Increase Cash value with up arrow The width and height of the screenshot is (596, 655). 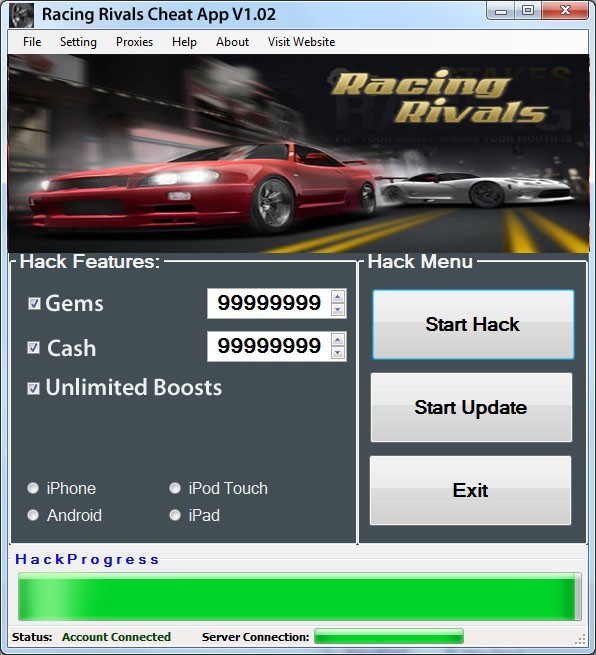338,340
